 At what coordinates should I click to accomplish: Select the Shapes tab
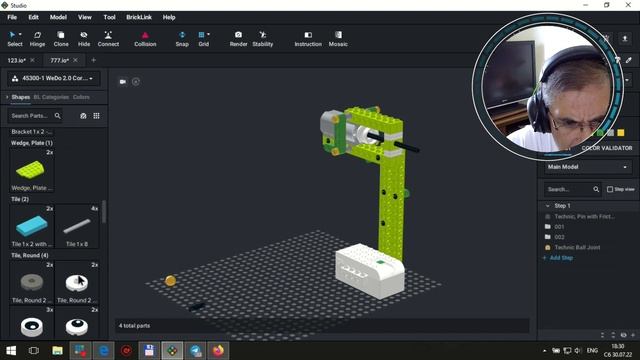pyautogui.click(x=20, y=97)
